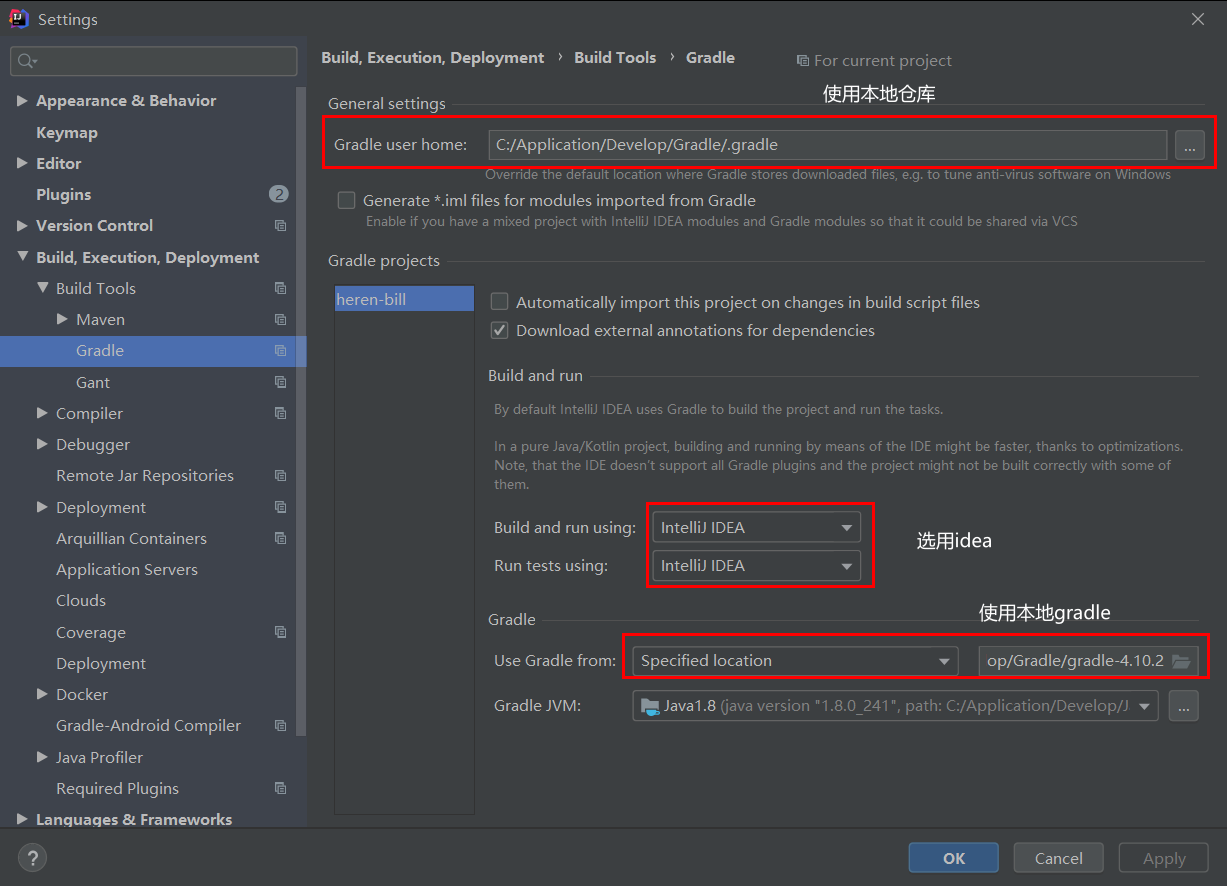Click the Java1.8 JDK folder icon
The image size is (1227, 886).
click(x=650, y=706)
